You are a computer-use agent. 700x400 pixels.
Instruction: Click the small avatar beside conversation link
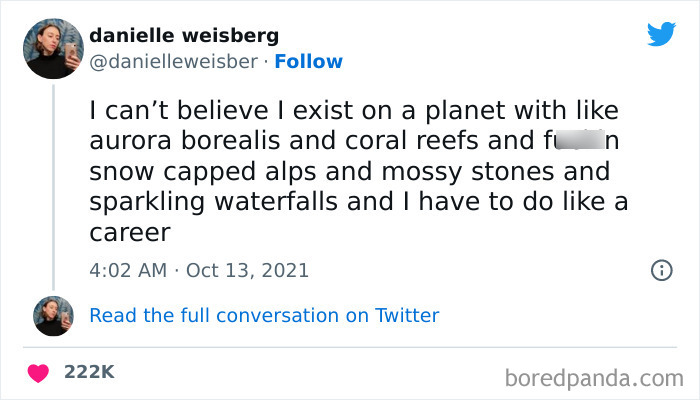(x=53, y=315)
